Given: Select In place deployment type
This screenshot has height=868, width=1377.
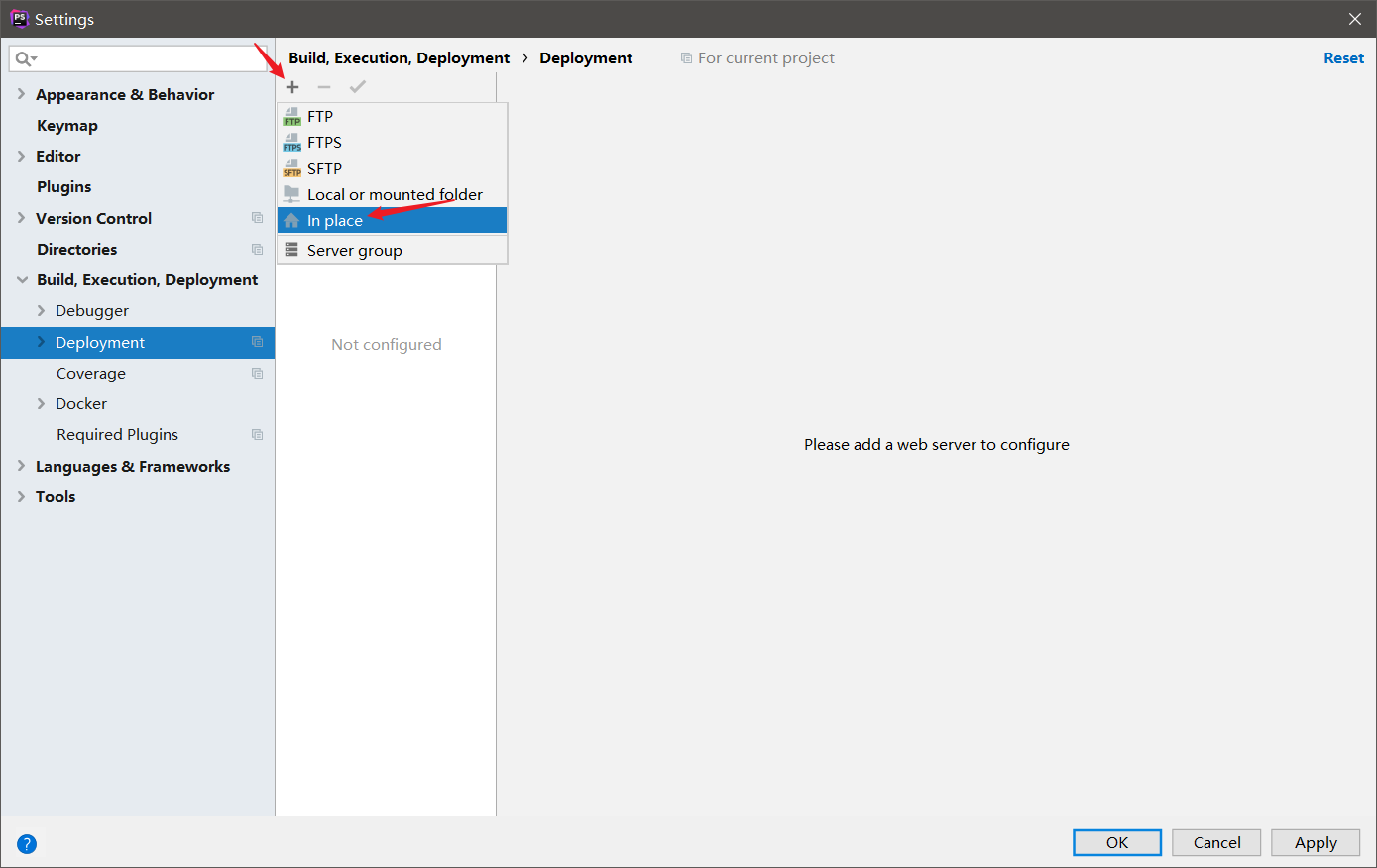Looking at the screenshot, I should click(x=334, y=219).
